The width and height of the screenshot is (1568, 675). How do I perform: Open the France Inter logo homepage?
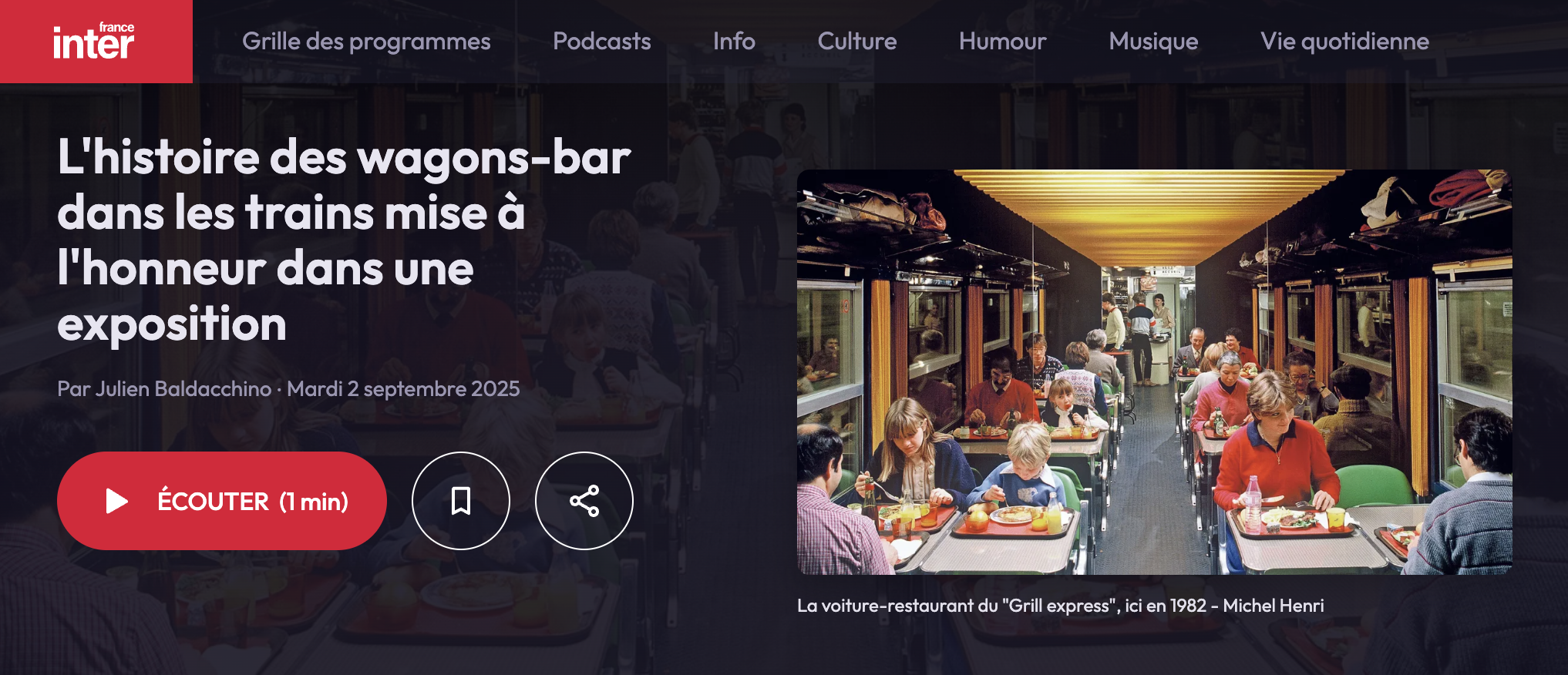pyautogui.click(x=96, y=42)
